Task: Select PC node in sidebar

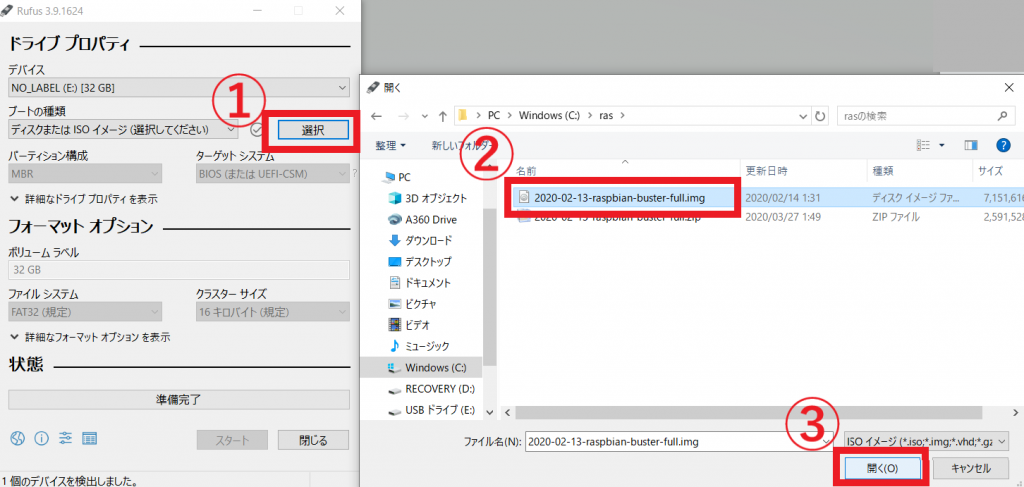Action: (398, 177)
